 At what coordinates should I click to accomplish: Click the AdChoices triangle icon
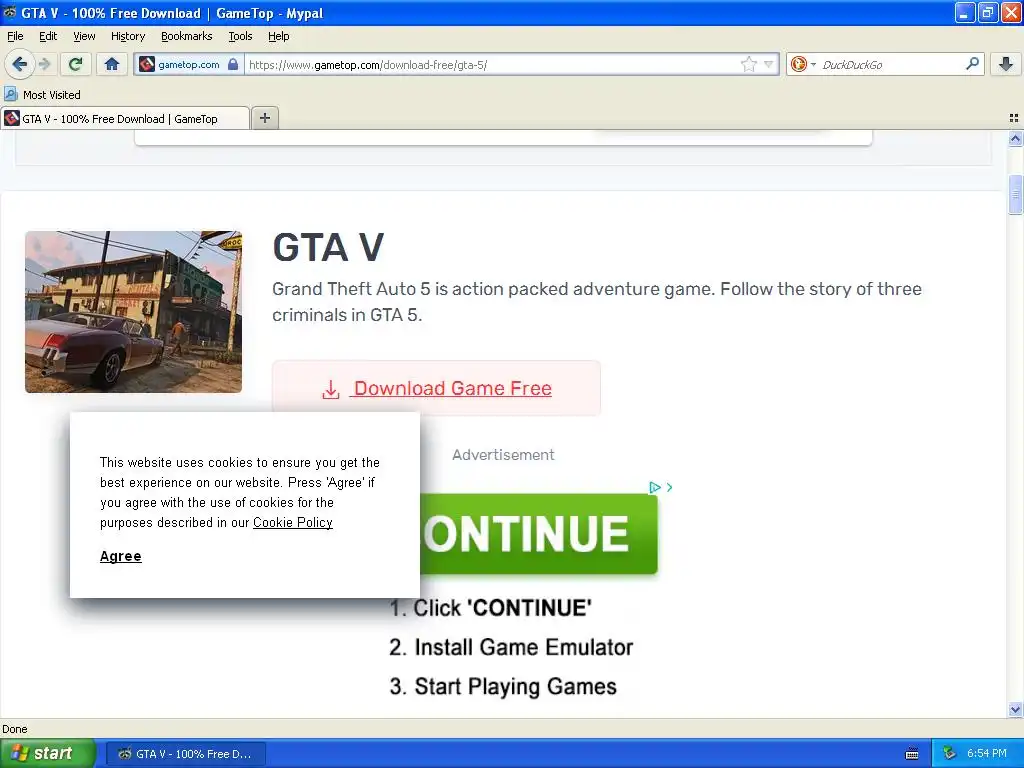[655, 487]
